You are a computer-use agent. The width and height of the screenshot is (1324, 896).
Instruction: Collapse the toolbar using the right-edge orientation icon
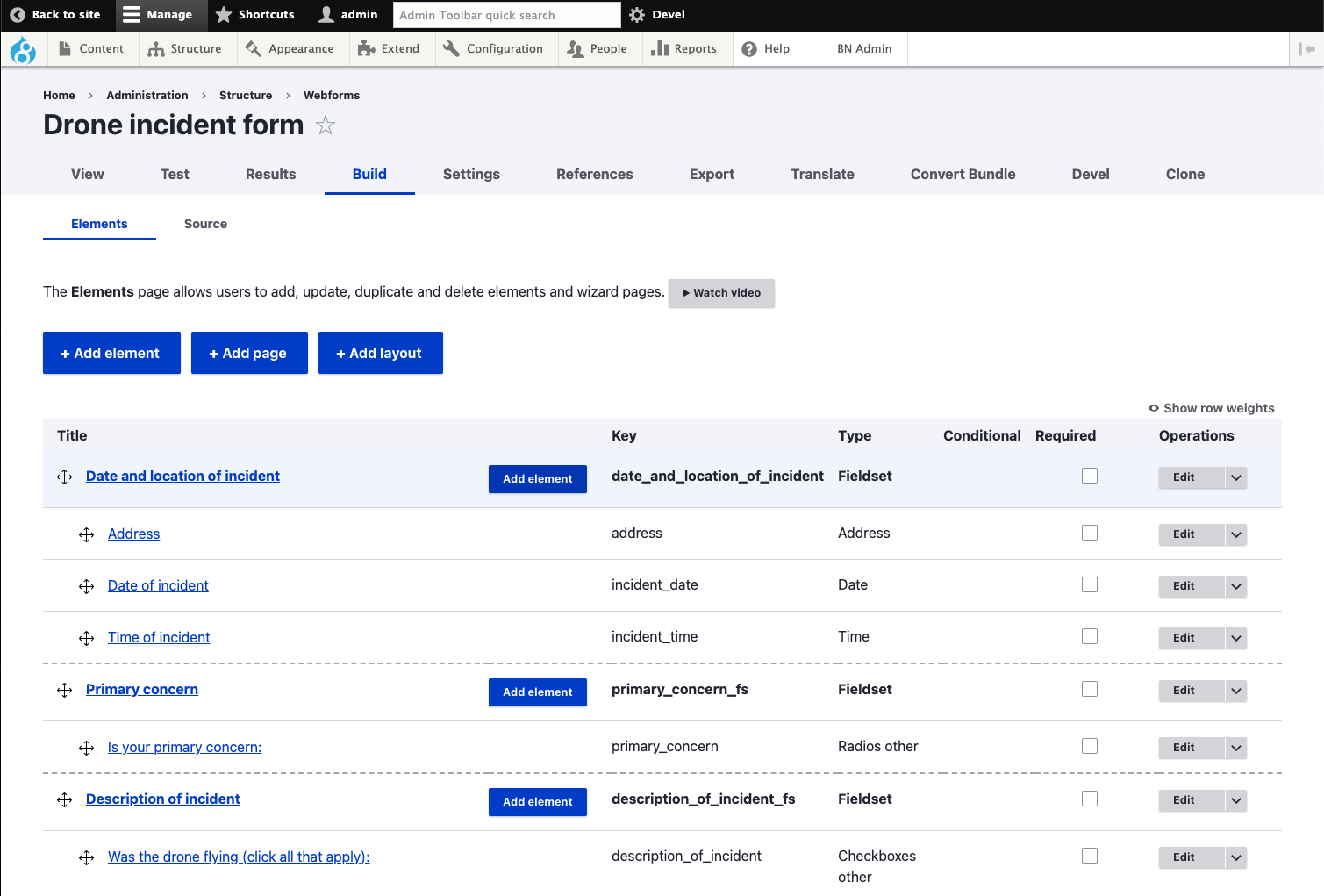[1306, 49]
